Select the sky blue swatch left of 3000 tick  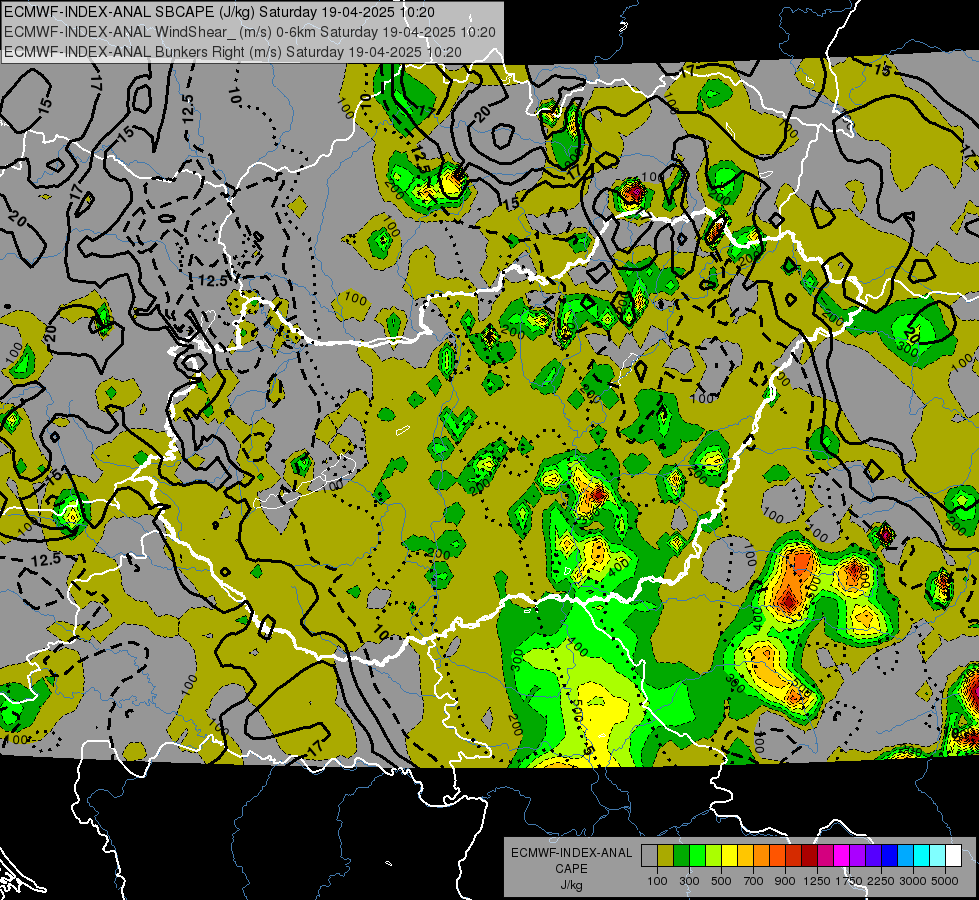tap(905, 856)
